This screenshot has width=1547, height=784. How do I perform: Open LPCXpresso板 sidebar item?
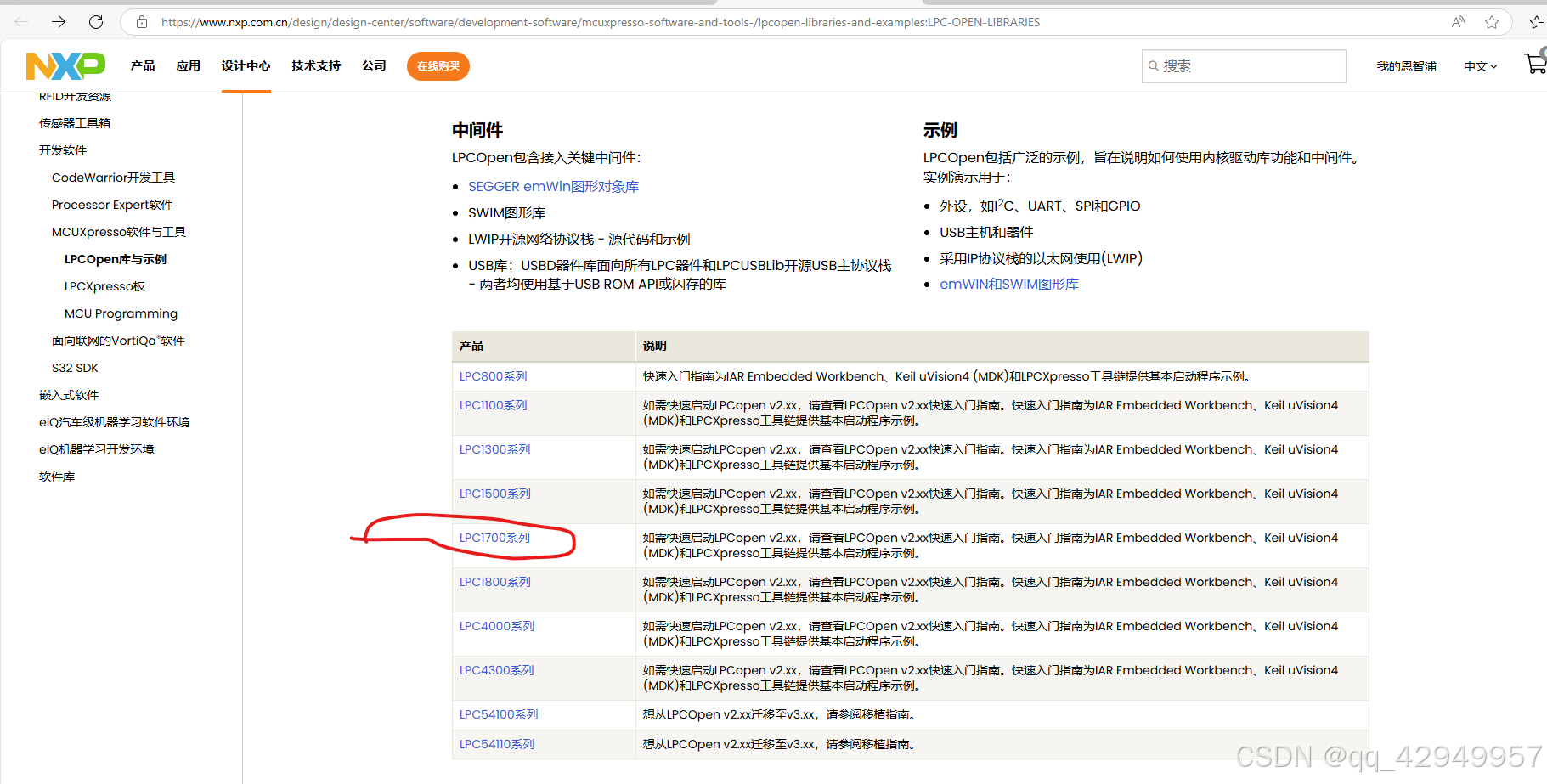pyautogui.click(x=104, y=286)
